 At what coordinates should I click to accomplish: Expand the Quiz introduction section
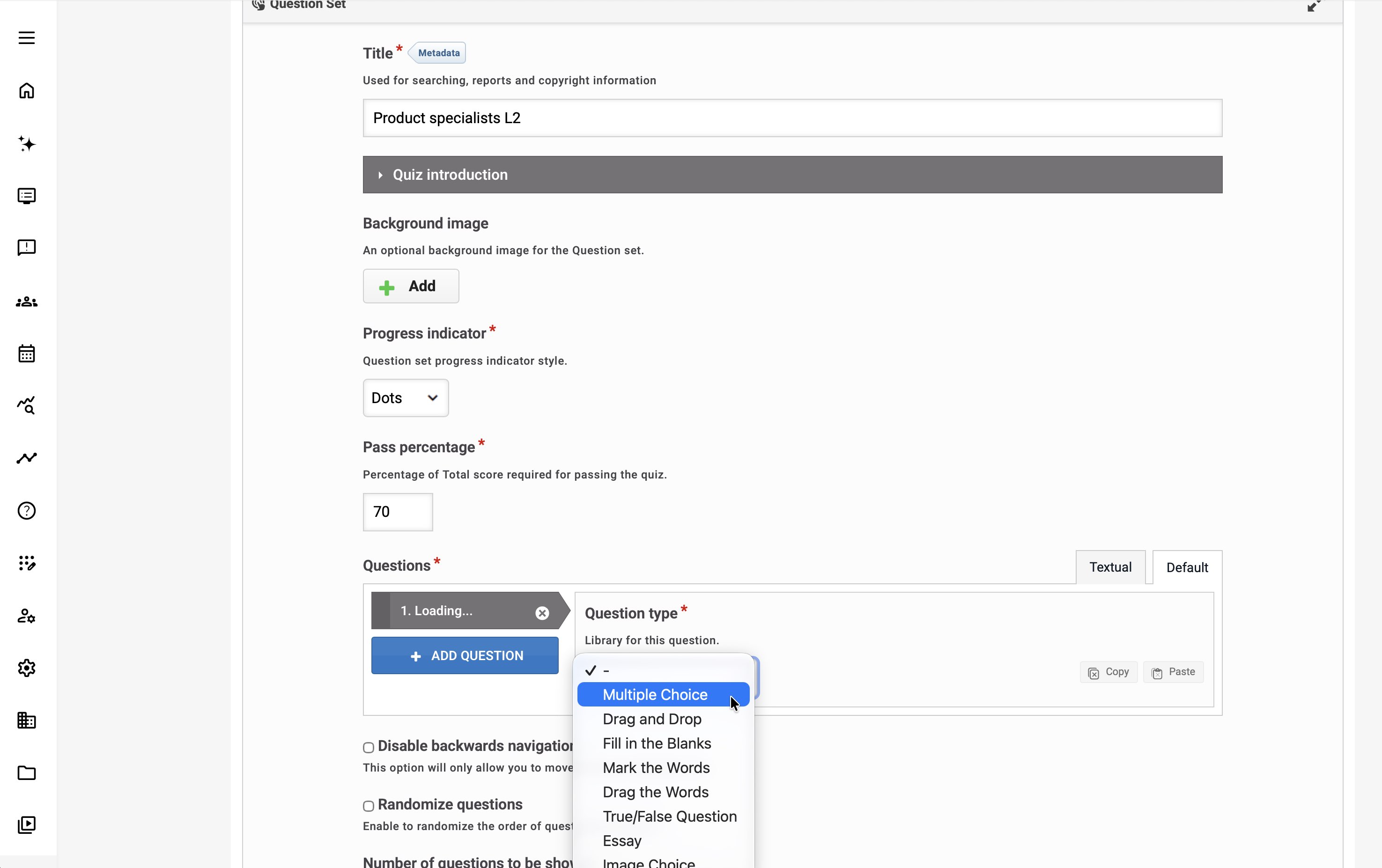(x=792, y=175)
